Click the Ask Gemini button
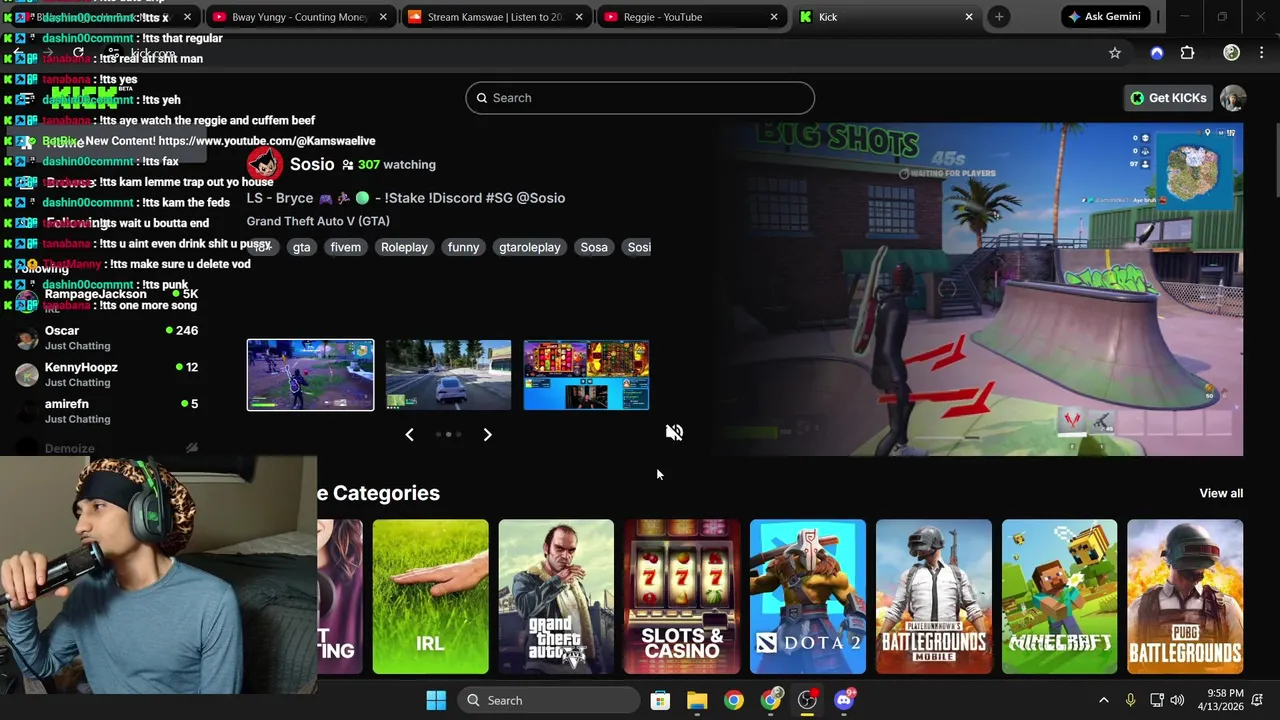 pyautogui.click(x=1104, y=17)
